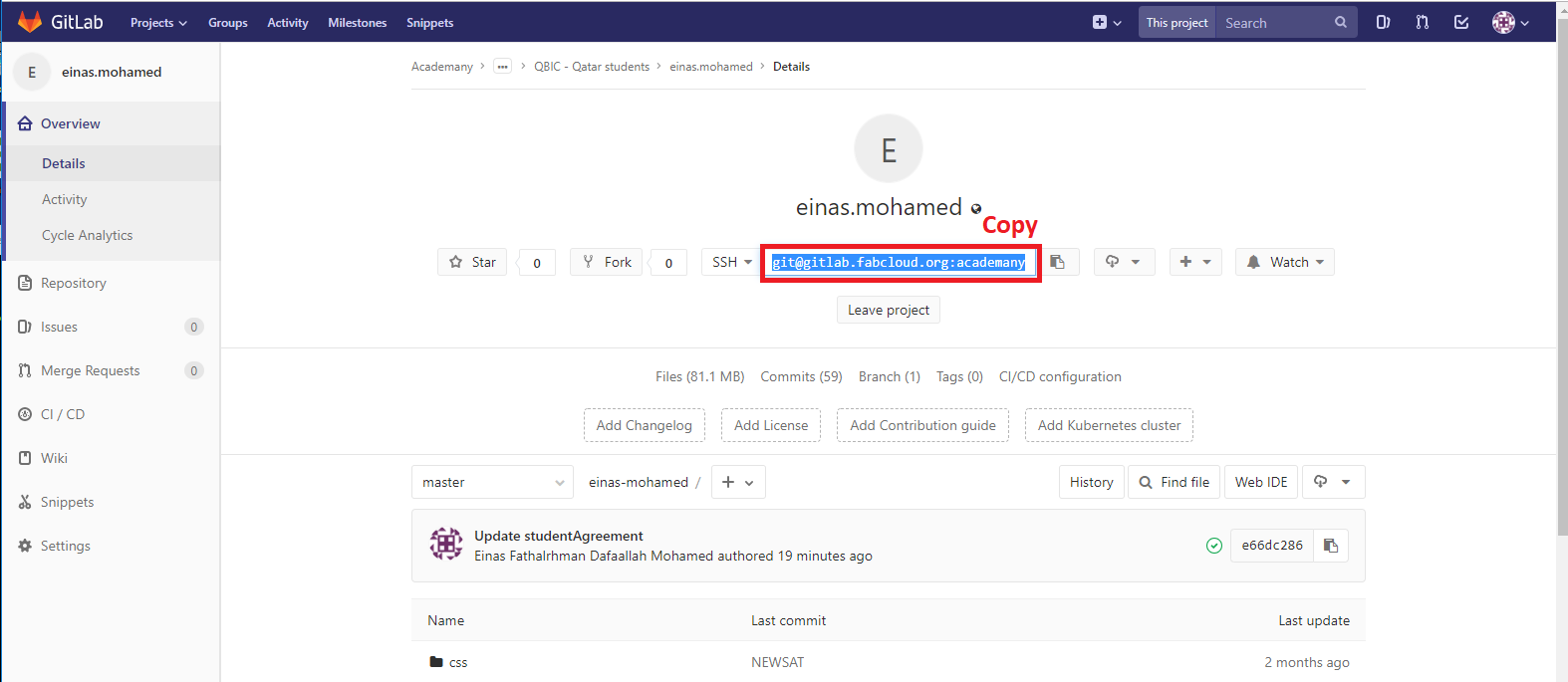The height and width of the screenshot is (682, 1568).
Task: Expand the breadcrumb ellipsis button
Action: tap(503, 67)
